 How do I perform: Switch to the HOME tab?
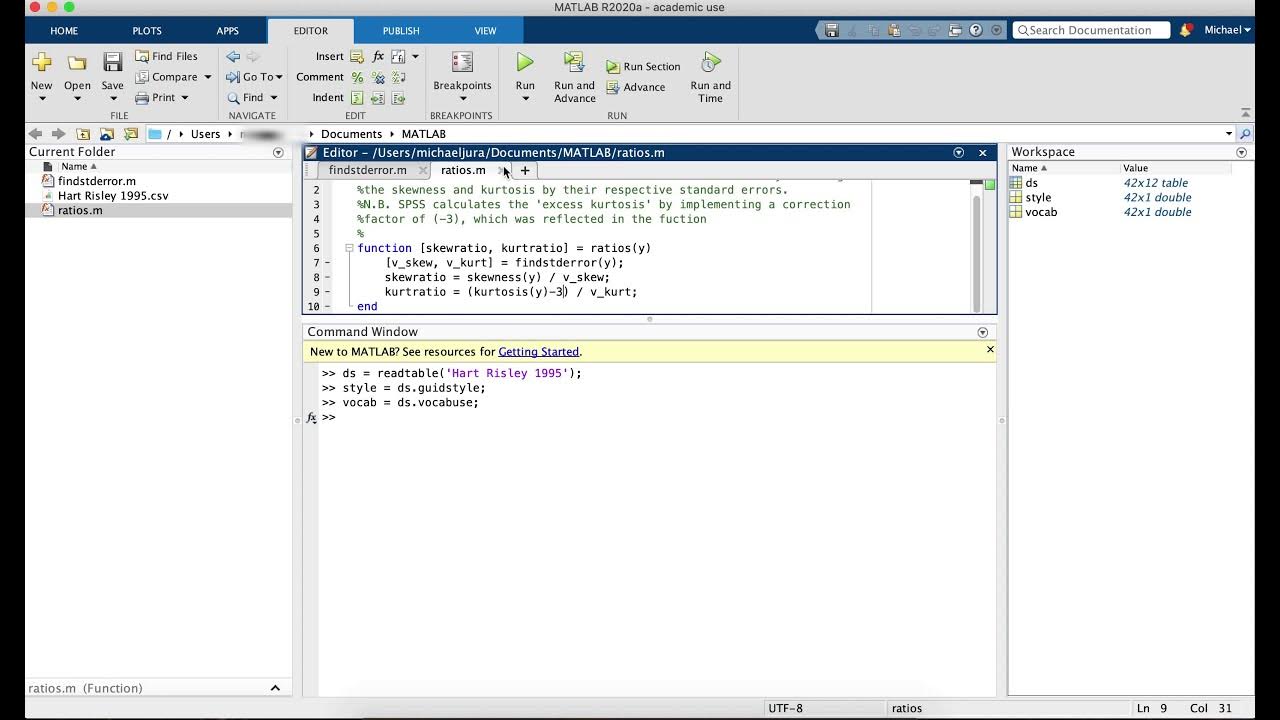coord(64,31)
